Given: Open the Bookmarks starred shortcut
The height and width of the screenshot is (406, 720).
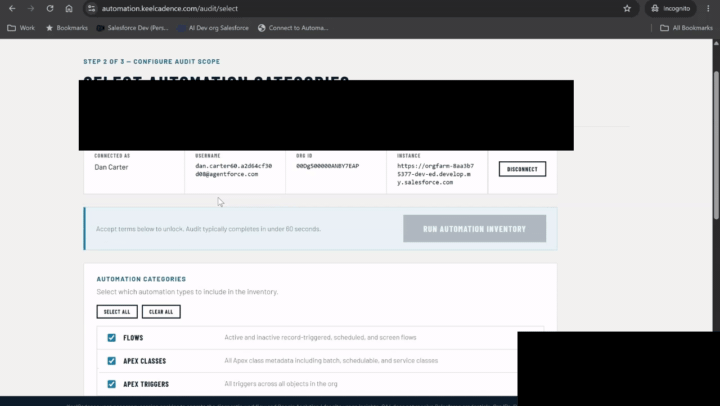Looking at the screenshot, I should 67,28.
